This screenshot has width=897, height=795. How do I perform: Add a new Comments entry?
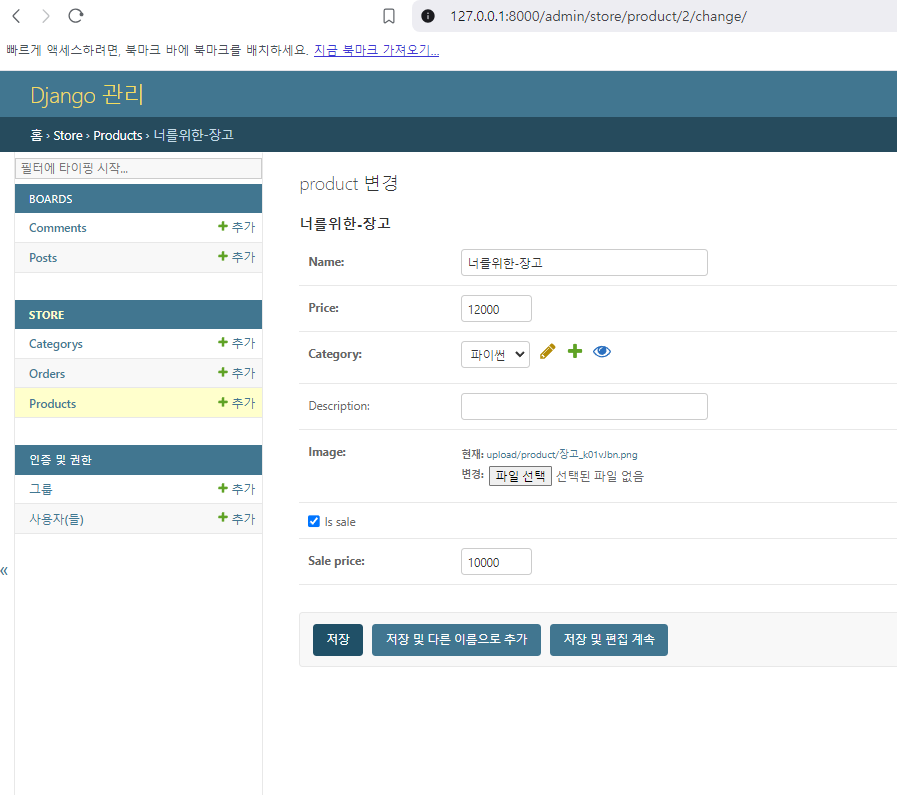(x=237, y=227)
